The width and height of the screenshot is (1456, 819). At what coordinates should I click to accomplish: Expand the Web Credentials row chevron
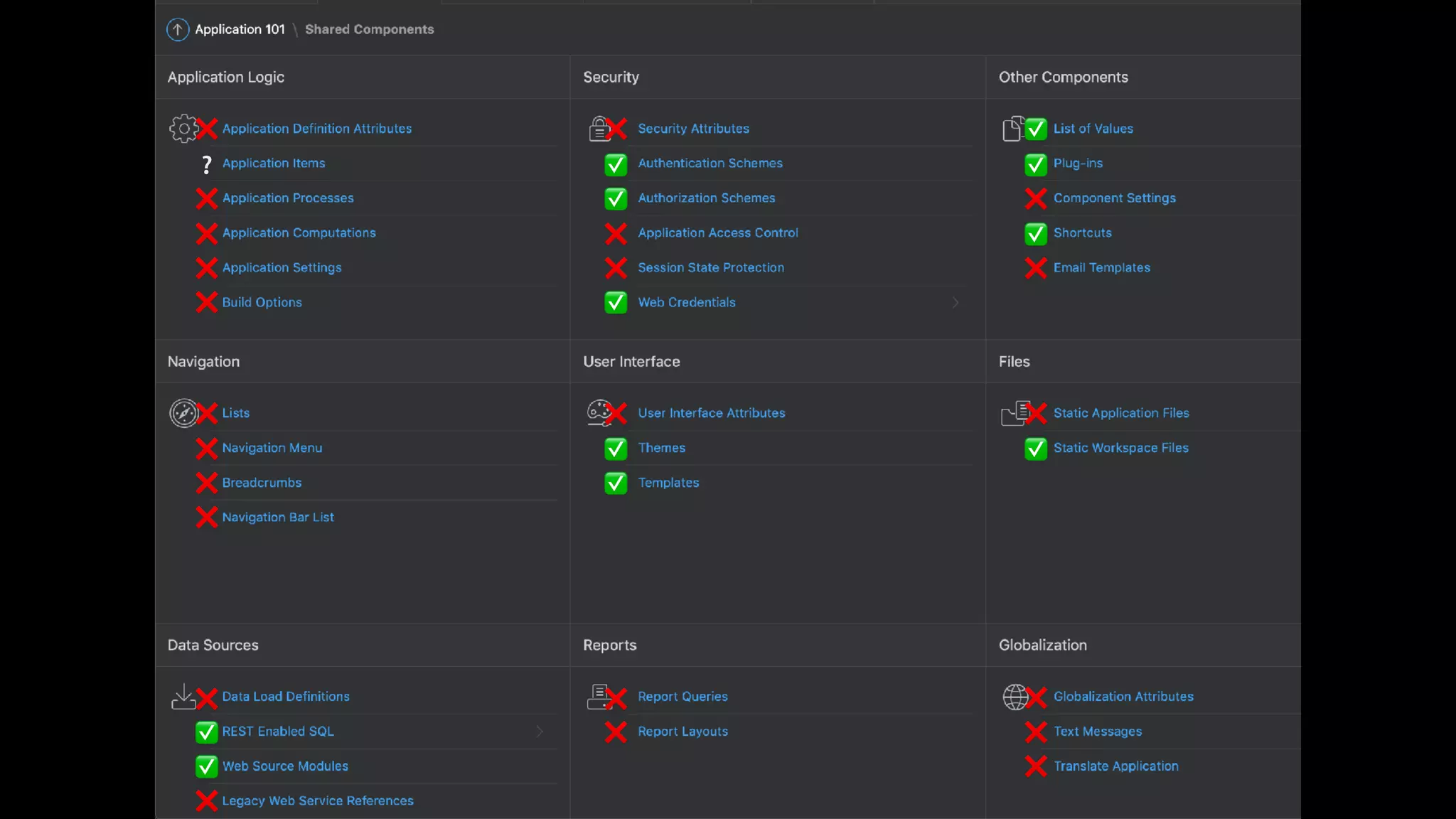(955, 303)
